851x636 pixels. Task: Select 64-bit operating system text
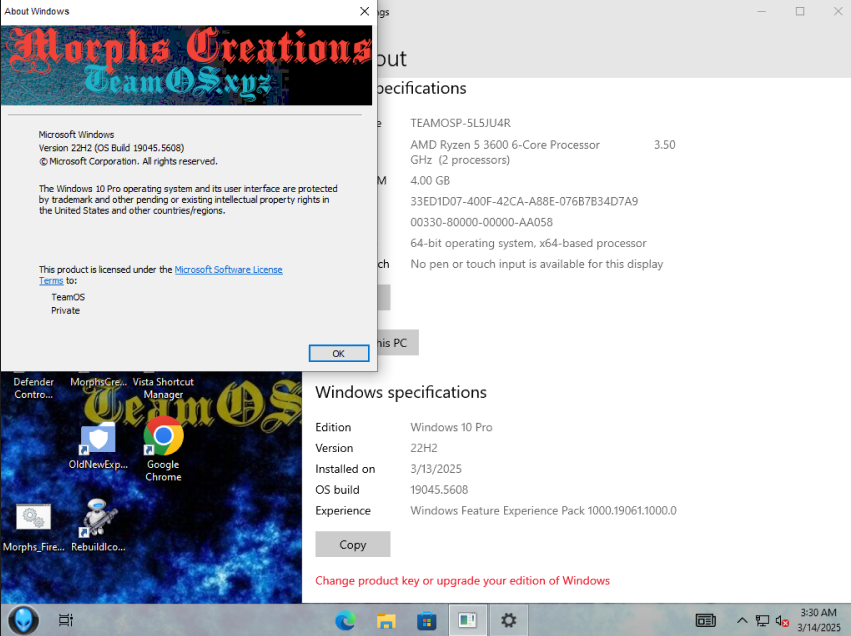528,243
